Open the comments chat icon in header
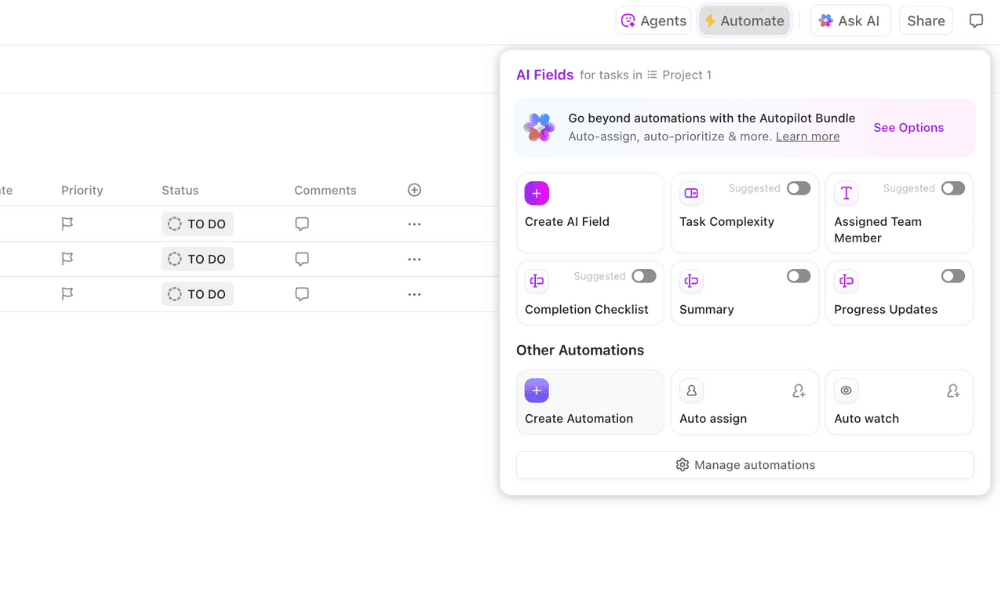Image resolution: width=1000 pixels, height=600 pixels. 976,21
